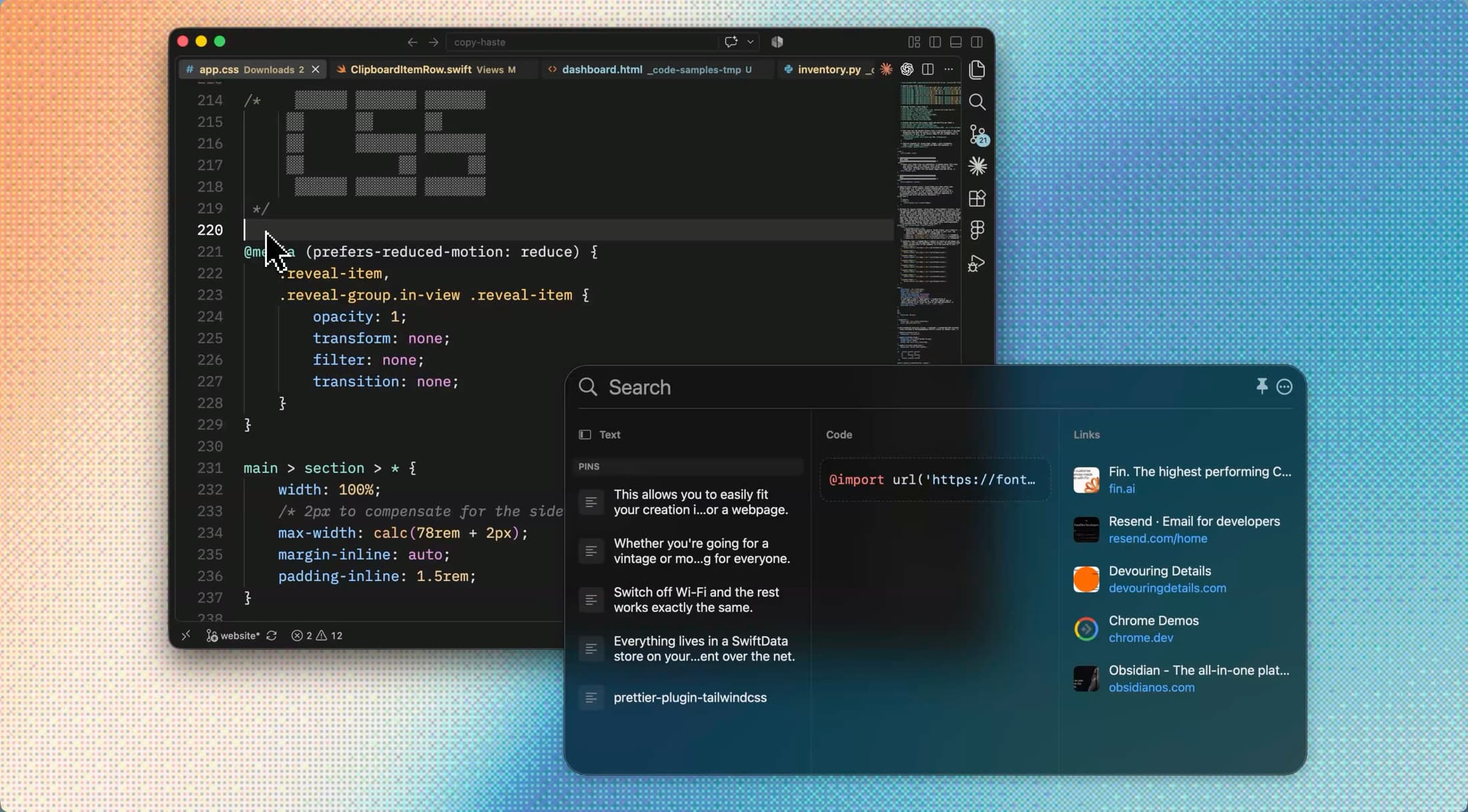Click the hexagon extension icon beside command center

pyautogui.click(x=777, y=42)
